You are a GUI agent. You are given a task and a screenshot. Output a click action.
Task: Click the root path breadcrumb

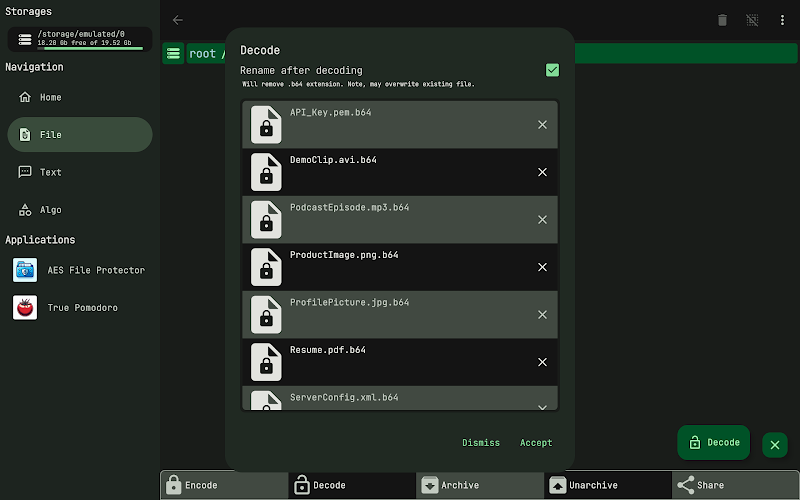click(x=203, y=54)
